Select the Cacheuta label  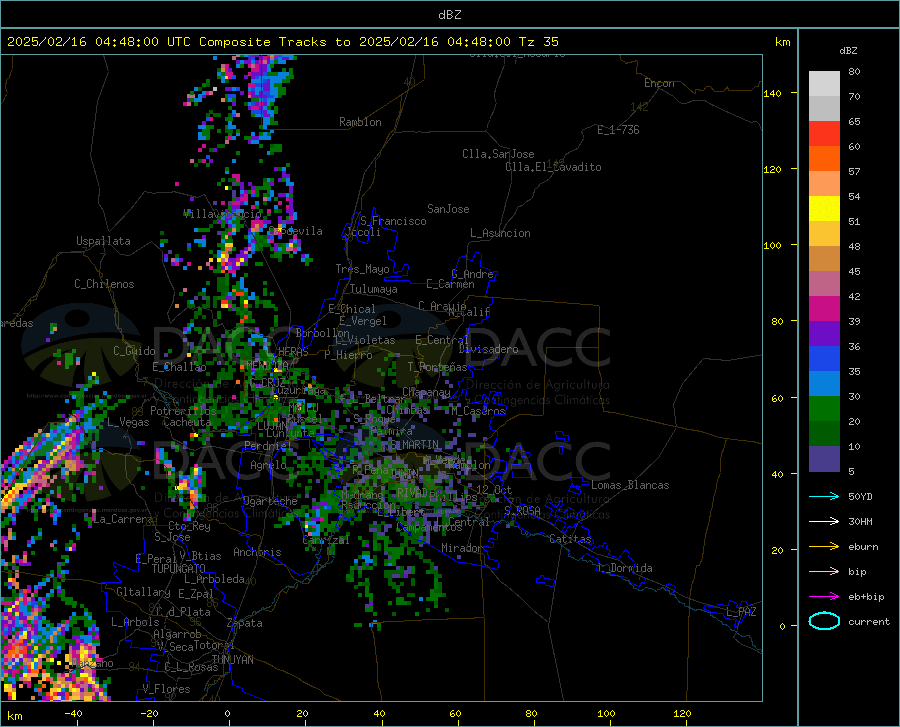187,422
